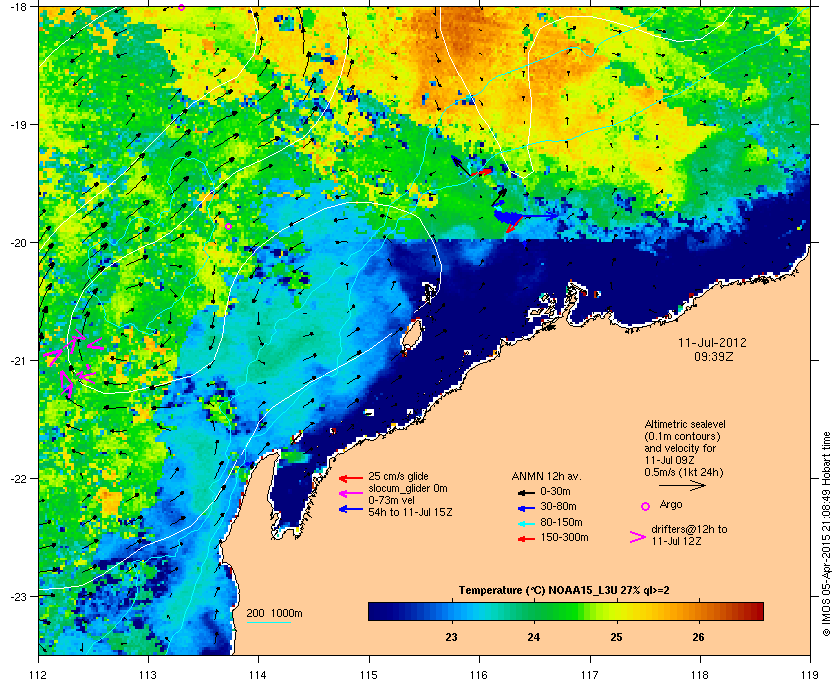
Task: Click the '25 cm/s glide' legend text
Action: pos(398,476)
